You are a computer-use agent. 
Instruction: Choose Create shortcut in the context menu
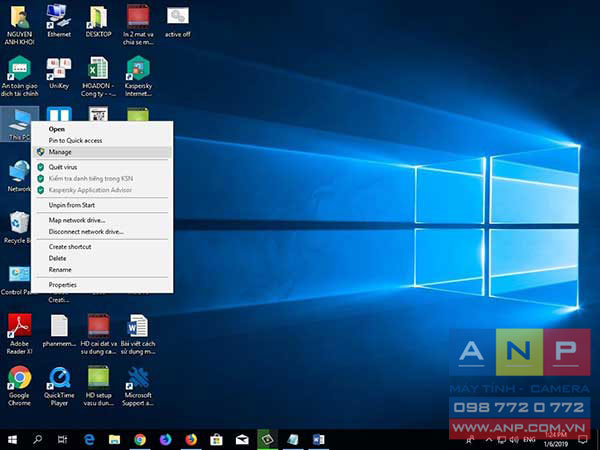pos(102,247)
